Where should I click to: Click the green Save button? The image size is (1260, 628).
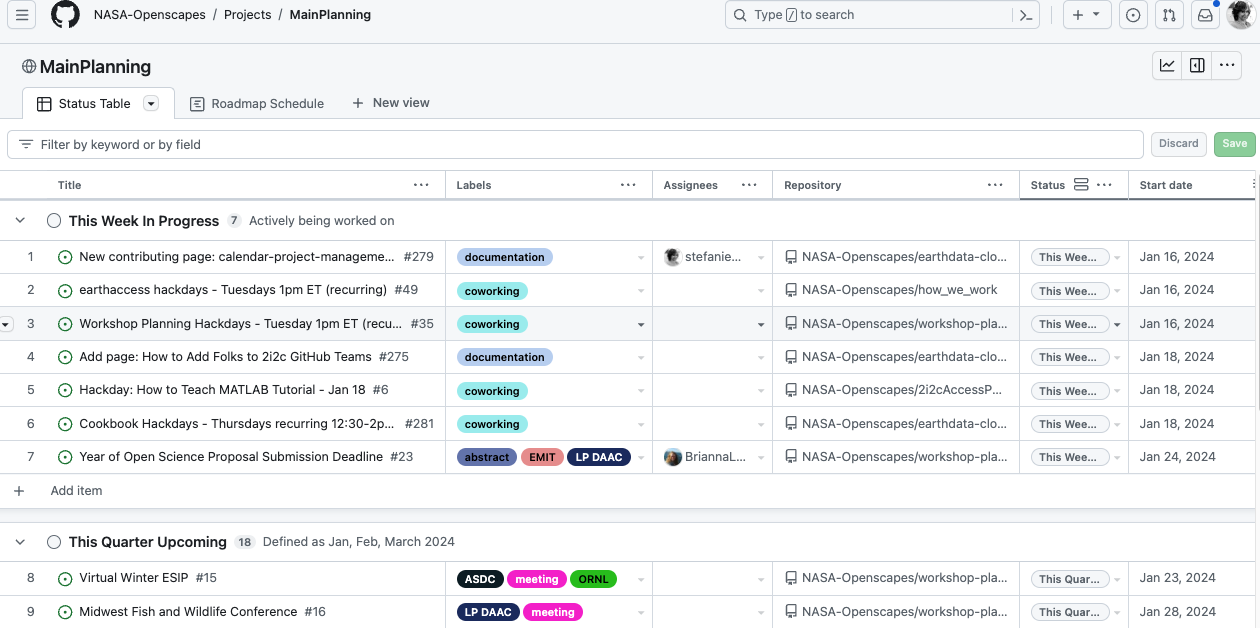1234,144
